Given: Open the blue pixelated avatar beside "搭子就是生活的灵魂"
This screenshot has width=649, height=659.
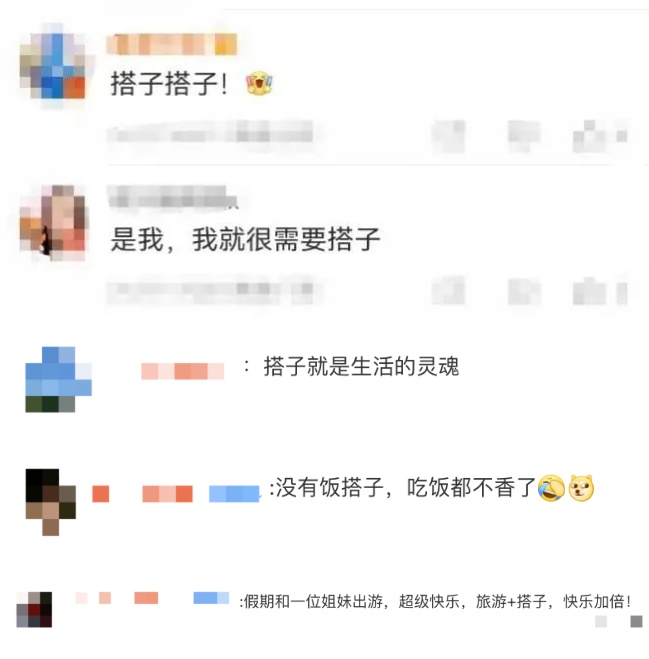Looking at the screenshot, I should tap(58, 380).
